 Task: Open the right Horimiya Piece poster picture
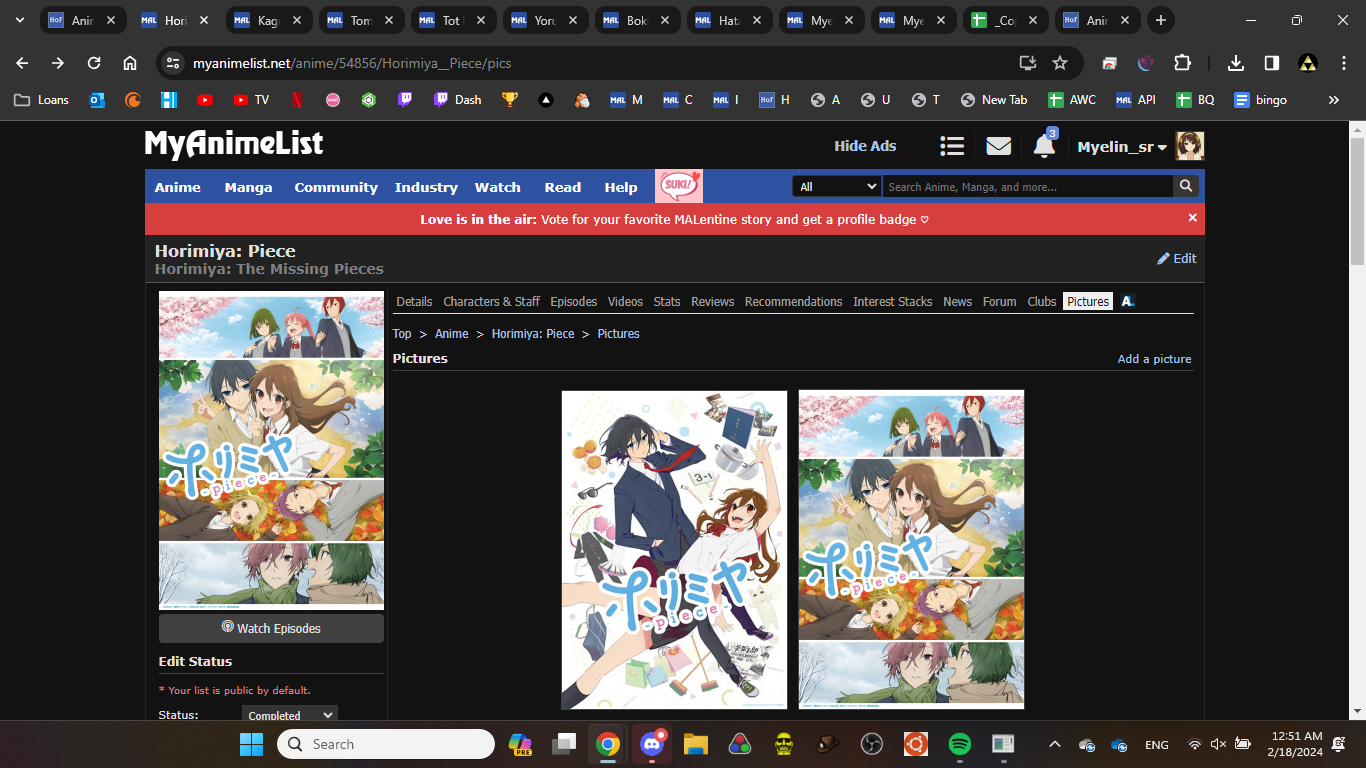pos(911,550)
